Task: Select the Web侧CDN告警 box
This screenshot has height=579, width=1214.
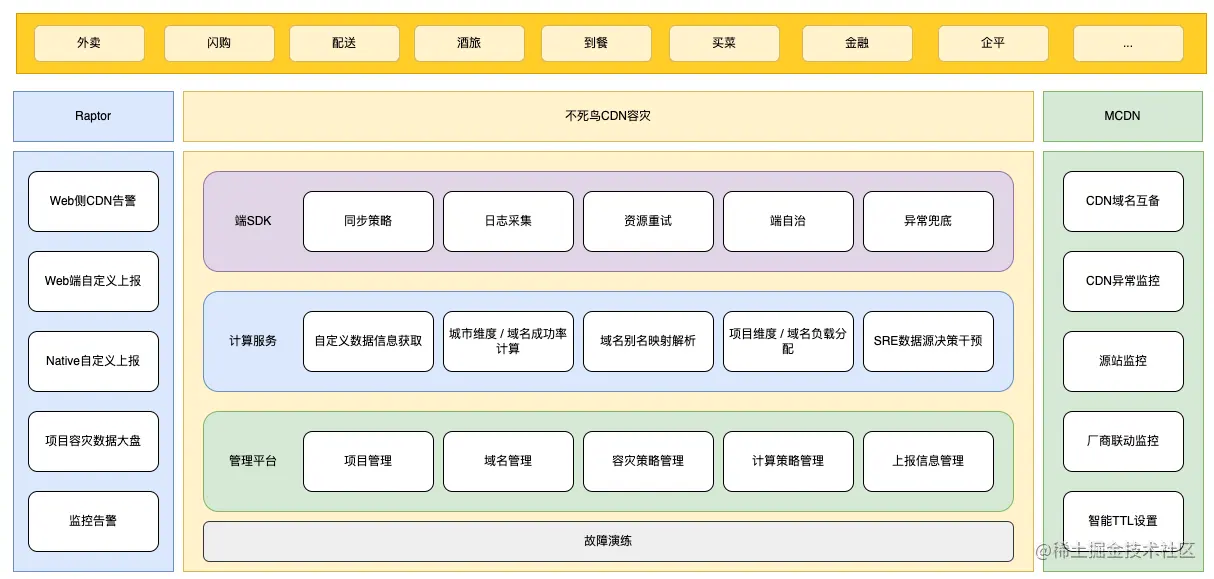Action: pyautogui.click(x=93, y=201)
